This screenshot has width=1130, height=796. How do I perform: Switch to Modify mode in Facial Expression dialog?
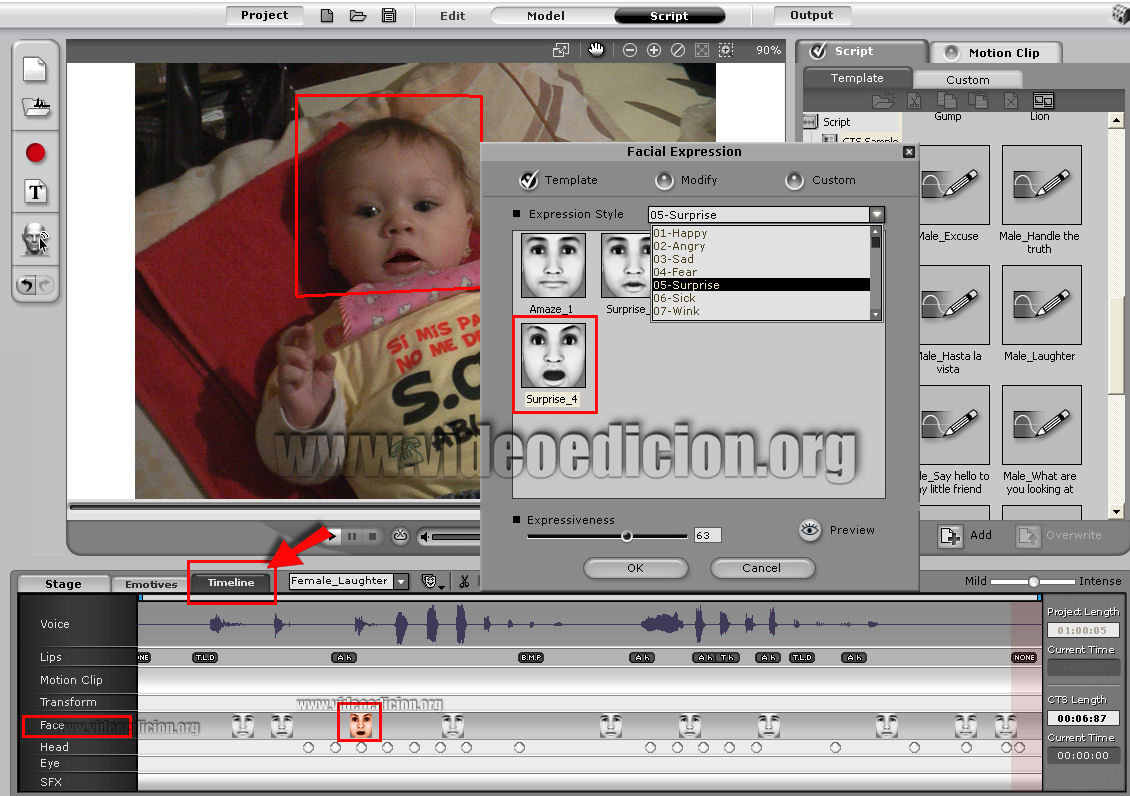(663, 180)
